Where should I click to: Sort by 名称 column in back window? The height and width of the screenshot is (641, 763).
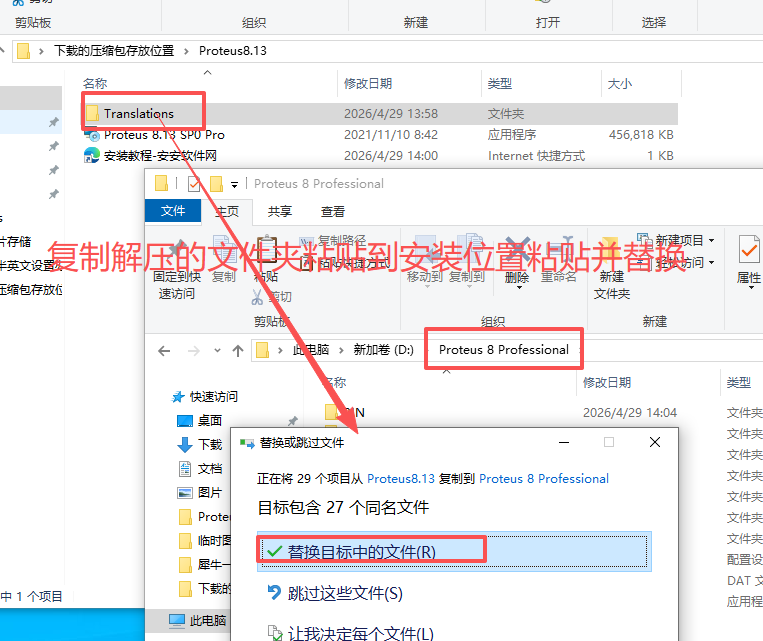click(x=95, y=84)
